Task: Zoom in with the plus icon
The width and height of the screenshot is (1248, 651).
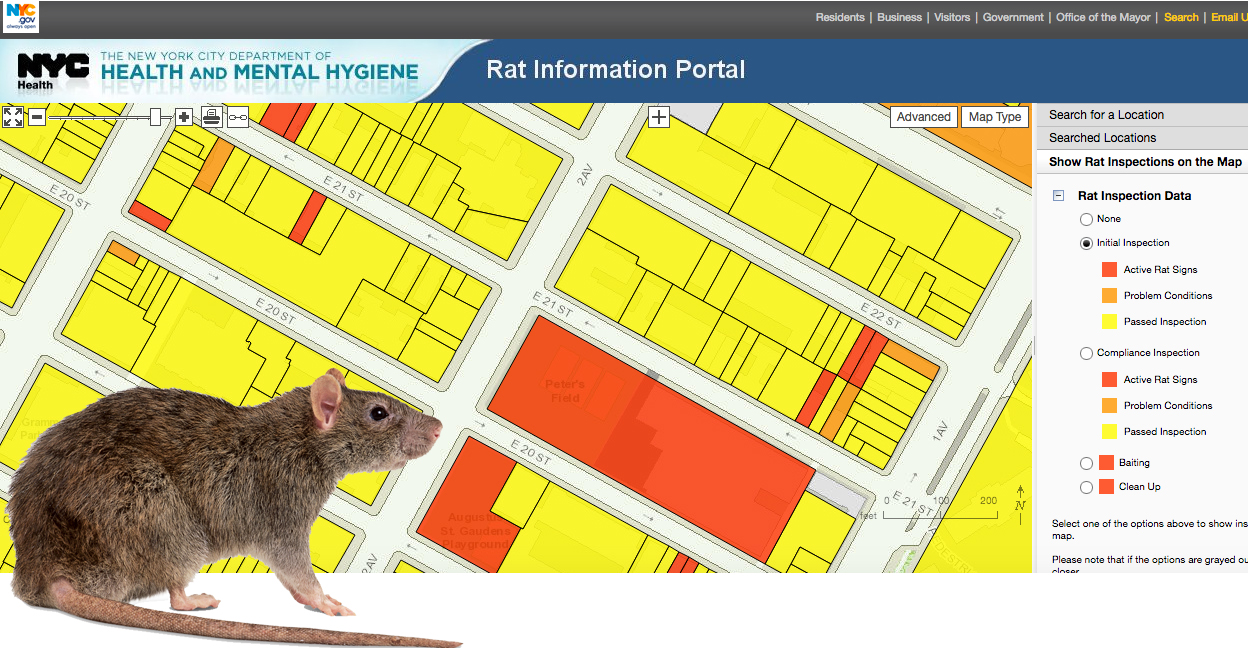Action: point(184,117)
